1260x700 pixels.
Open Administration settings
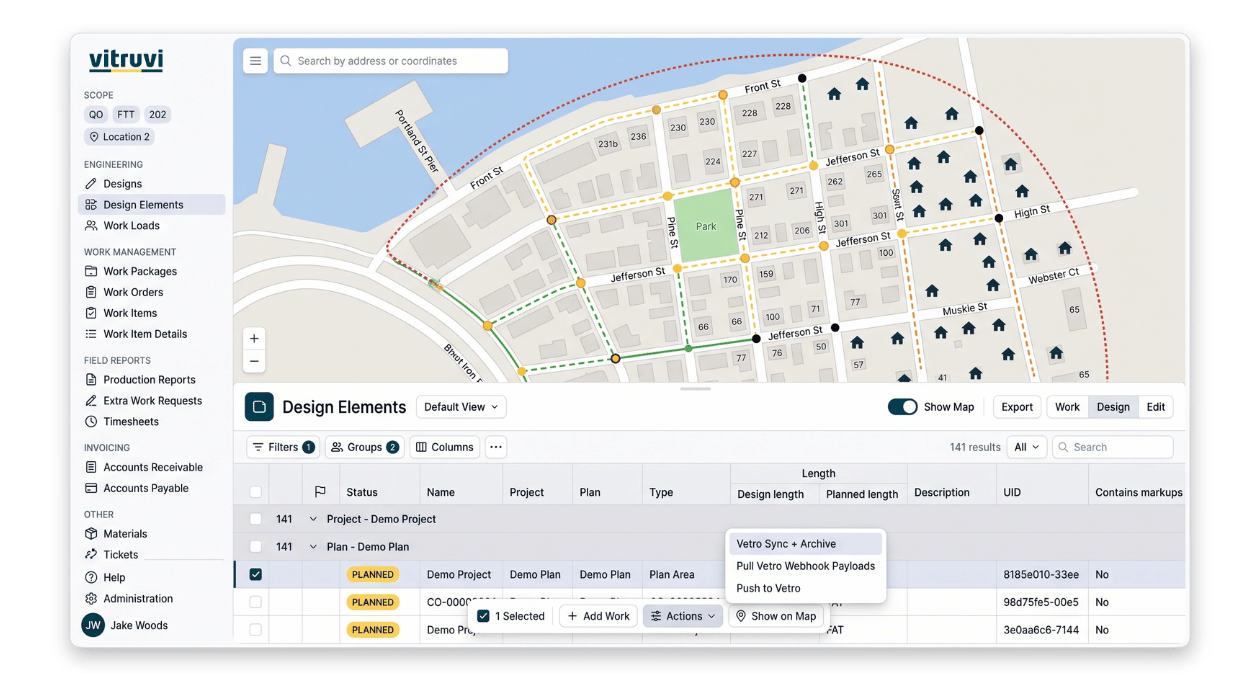[138, 599]
